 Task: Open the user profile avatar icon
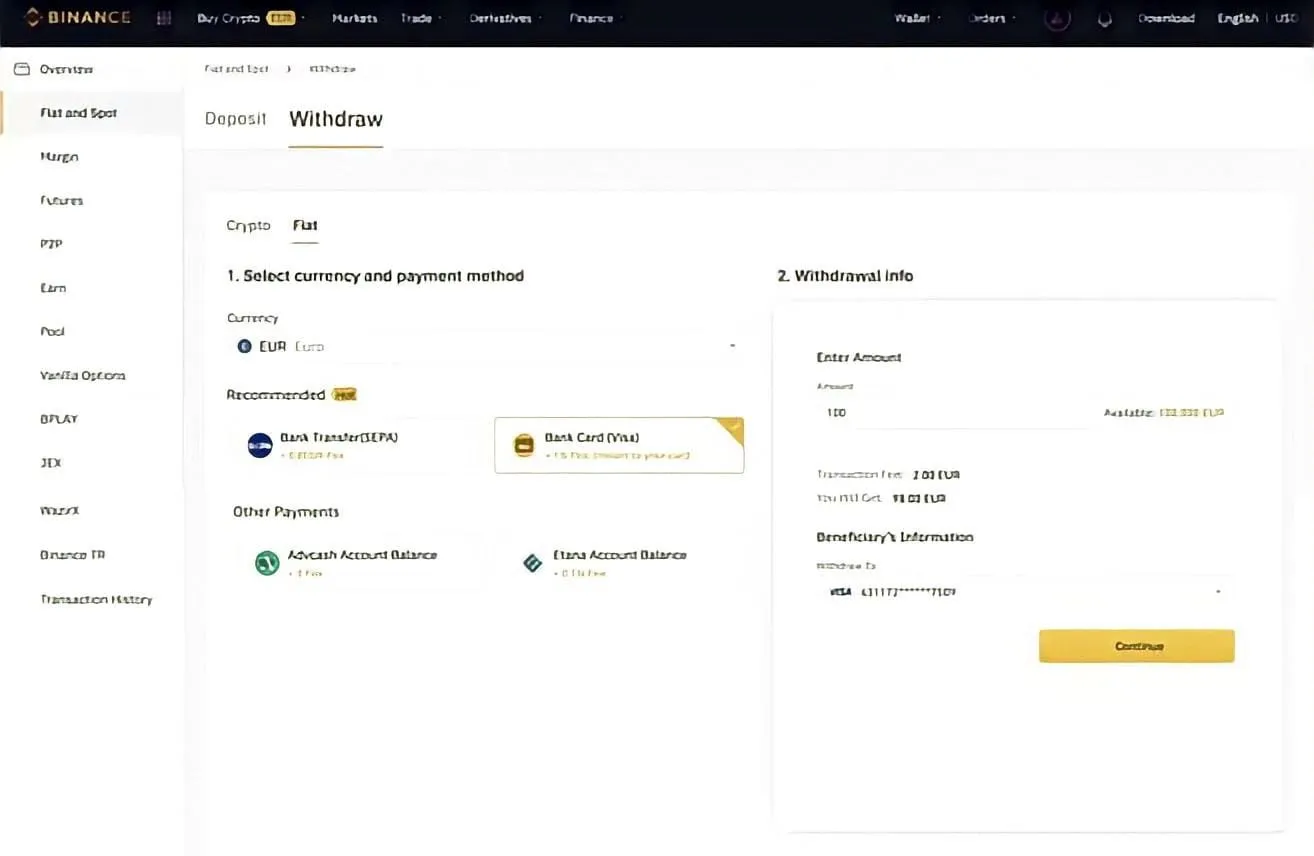click(1058, 18)
